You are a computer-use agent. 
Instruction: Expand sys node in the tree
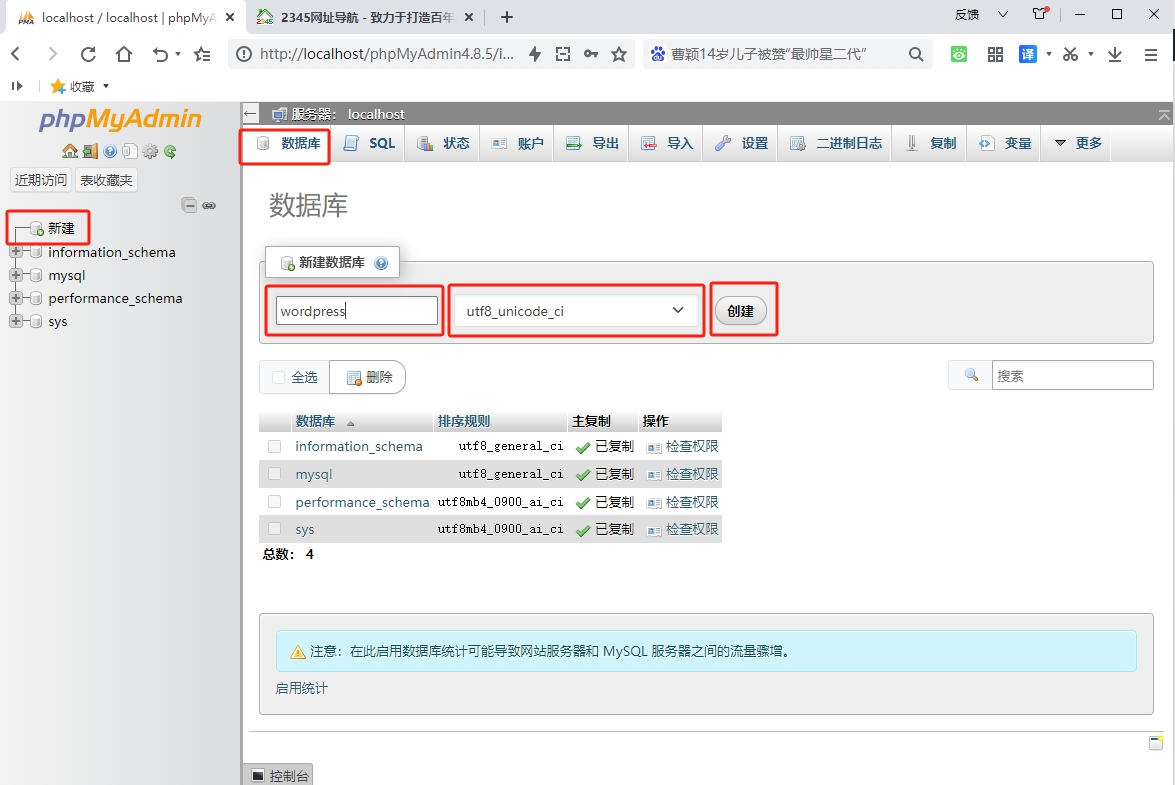(16, 321)
